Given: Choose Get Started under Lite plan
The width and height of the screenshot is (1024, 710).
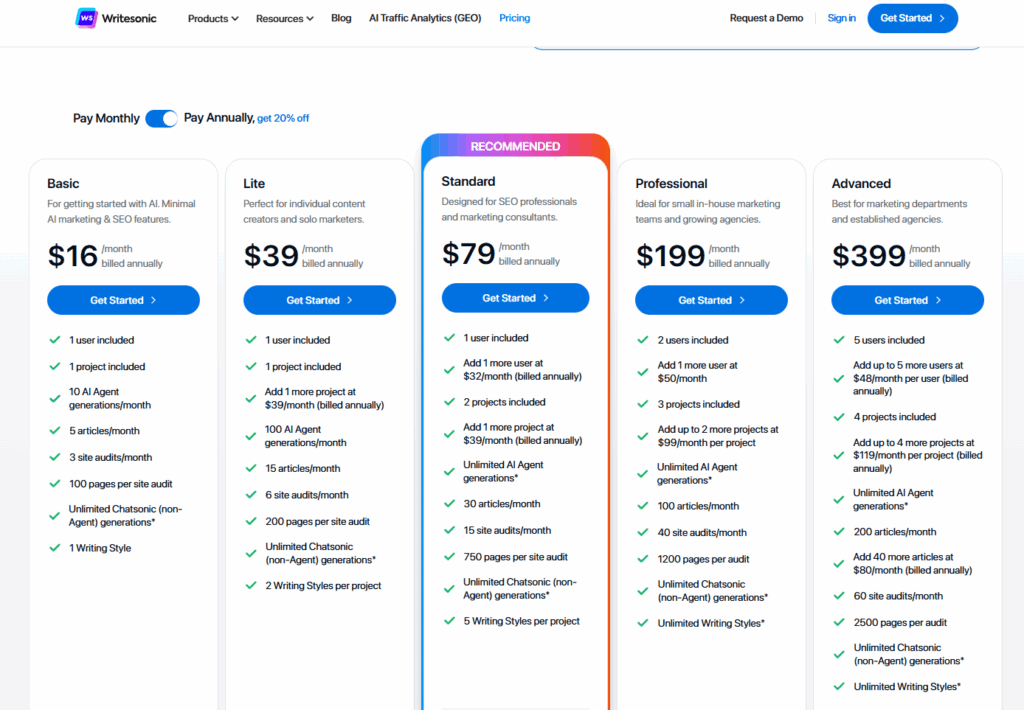Looking at the screenshot, I should tap(319, 300).
